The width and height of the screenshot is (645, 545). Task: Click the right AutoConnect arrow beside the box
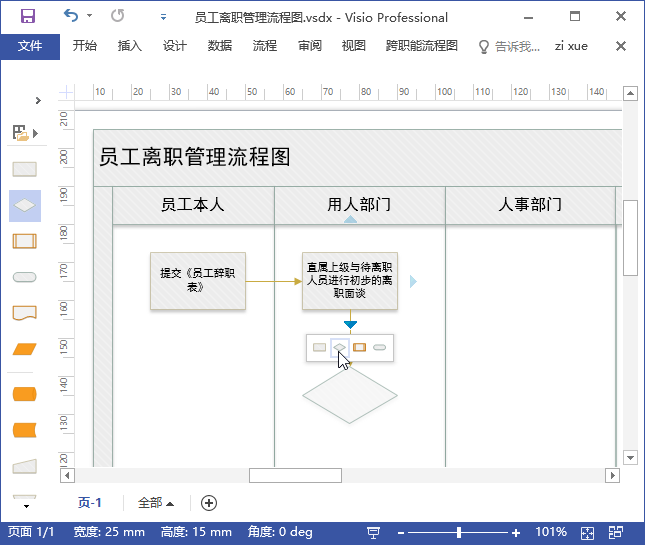413,281
